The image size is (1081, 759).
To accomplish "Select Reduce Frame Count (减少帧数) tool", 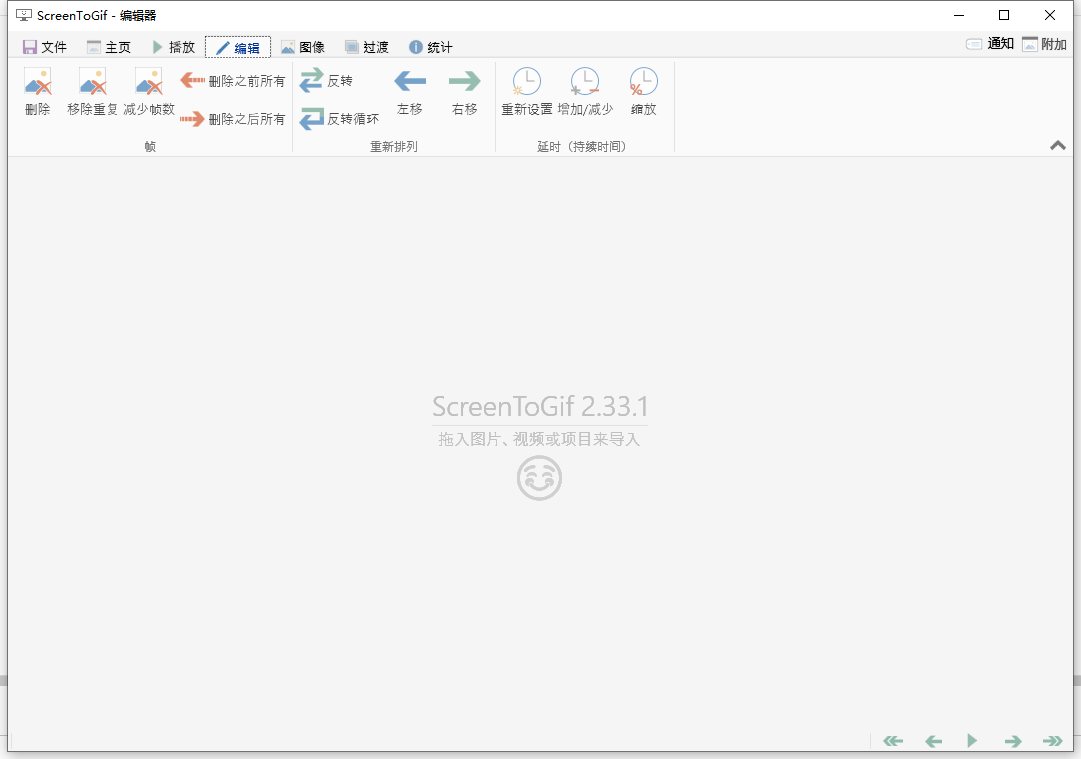I will pyautogui.click(x=148, y=92).
